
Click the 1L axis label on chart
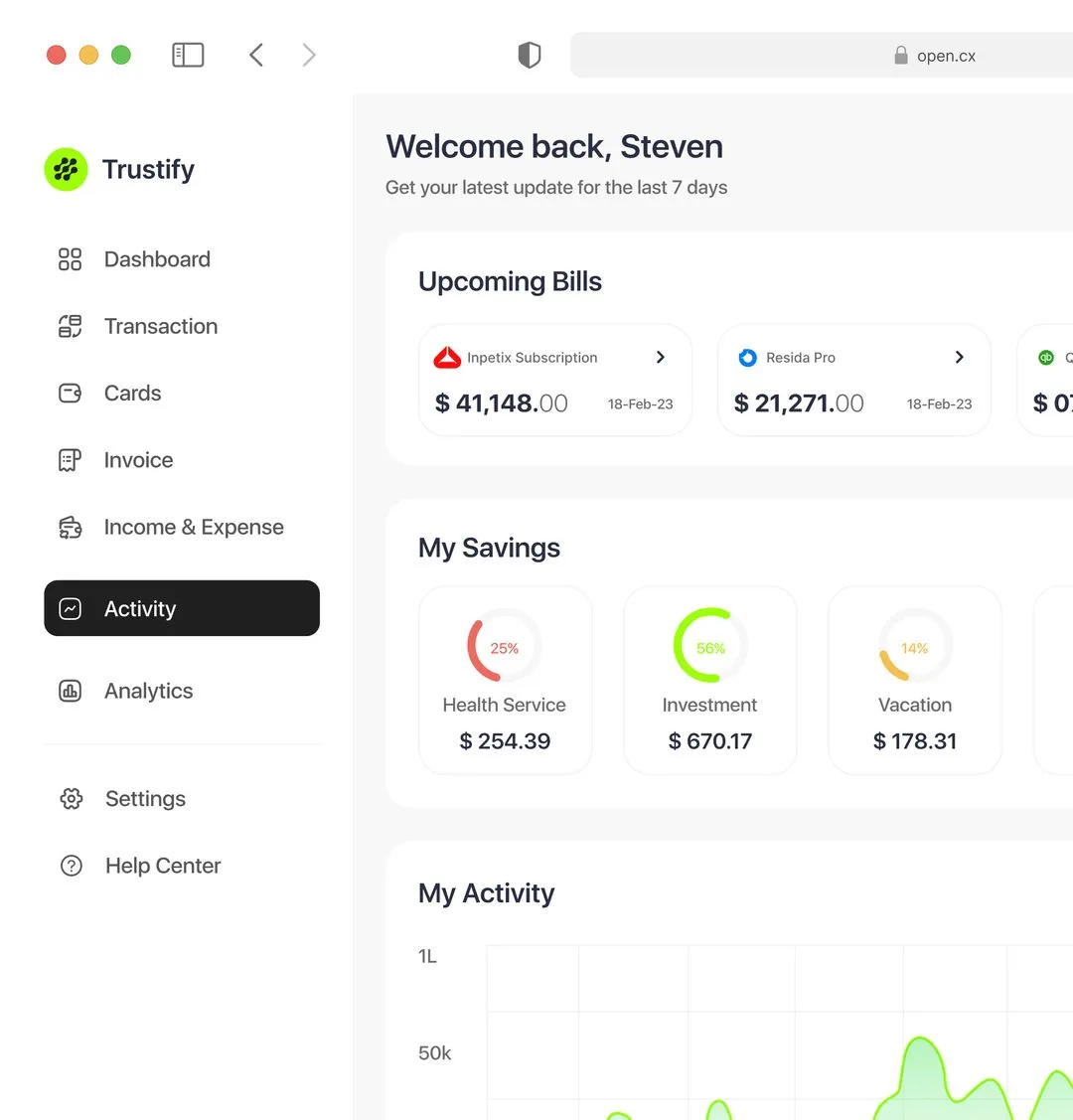click(427, 956)
